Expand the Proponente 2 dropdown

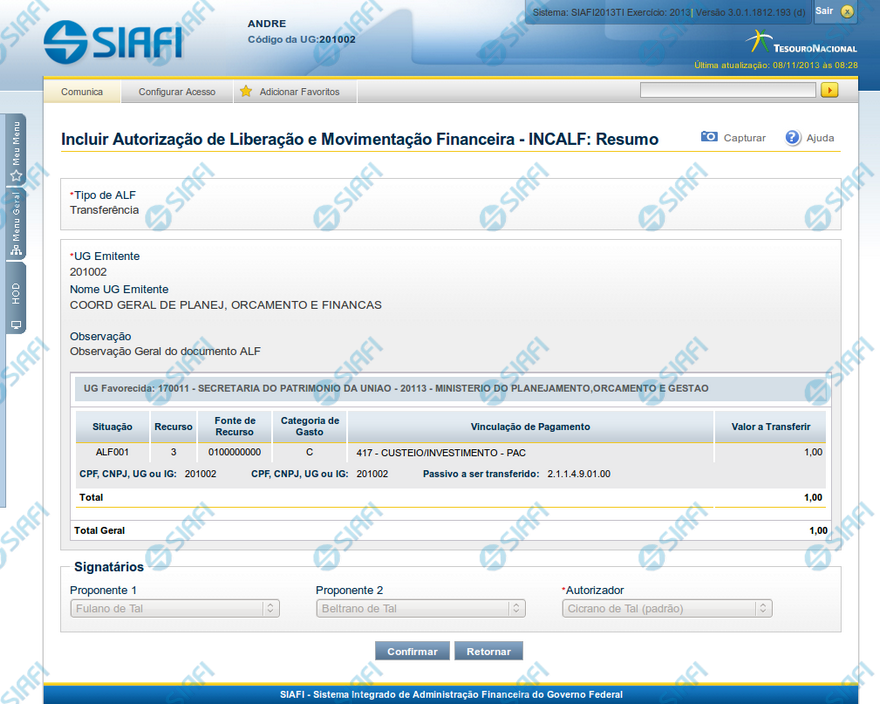(420, 608)
